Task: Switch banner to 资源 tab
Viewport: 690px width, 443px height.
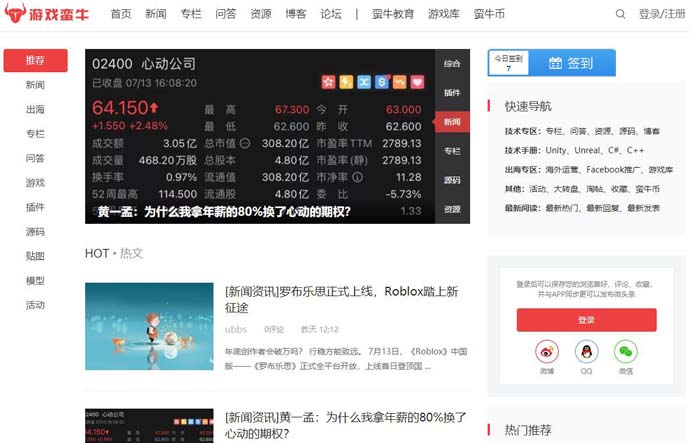Action: [452, 209]
